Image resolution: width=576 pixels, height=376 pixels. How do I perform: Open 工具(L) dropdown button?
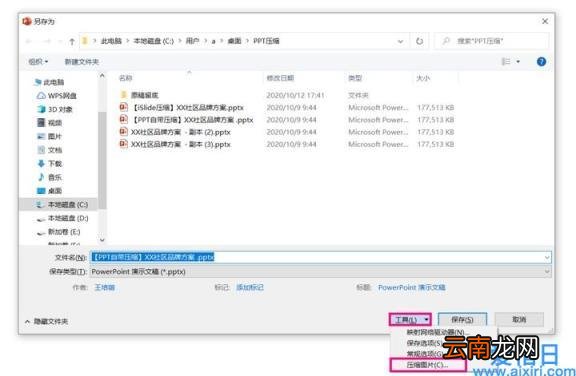[410, 319]
